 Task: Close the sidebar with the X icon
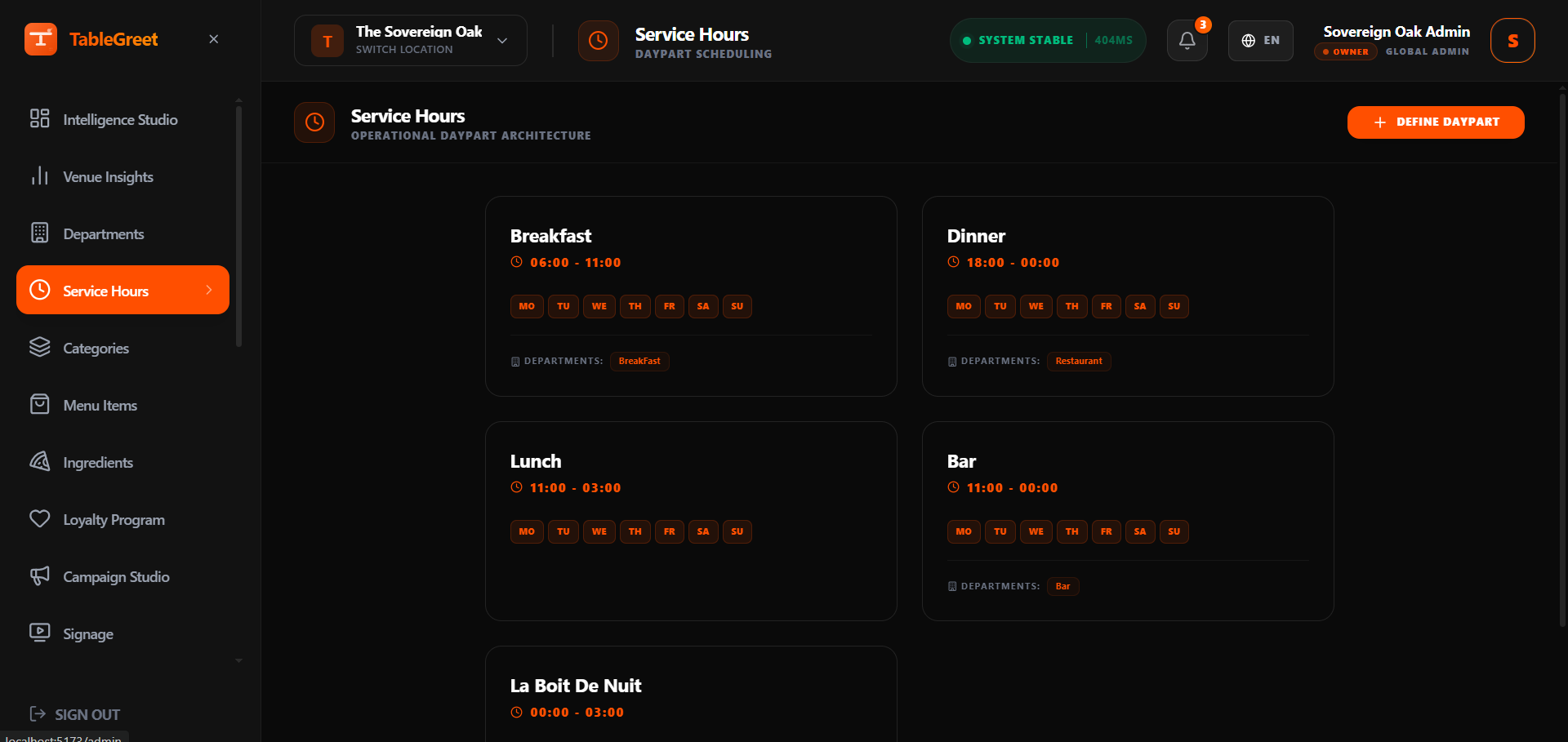pos(213,39)
